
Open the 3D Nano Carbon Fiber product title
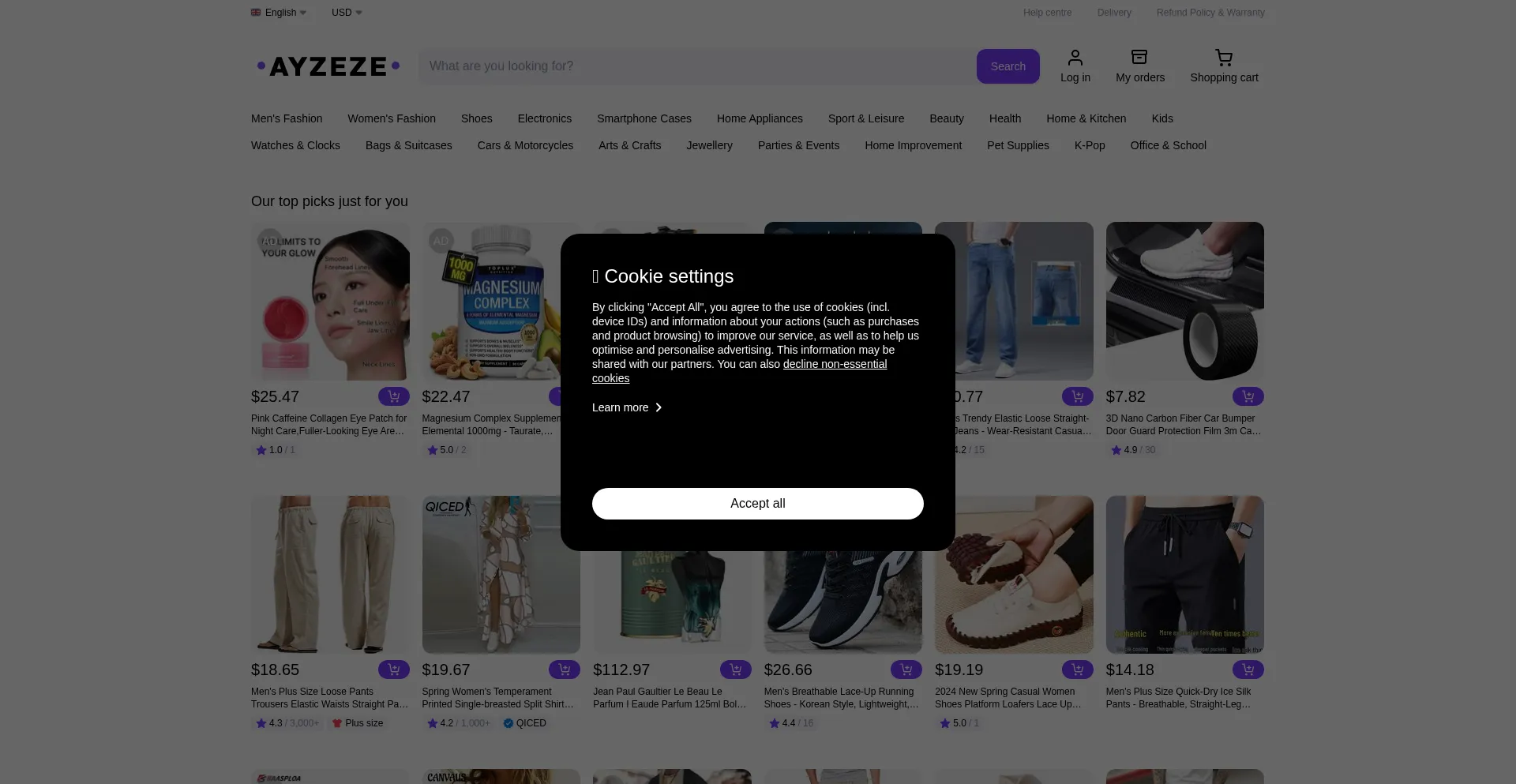point(1184,425)
